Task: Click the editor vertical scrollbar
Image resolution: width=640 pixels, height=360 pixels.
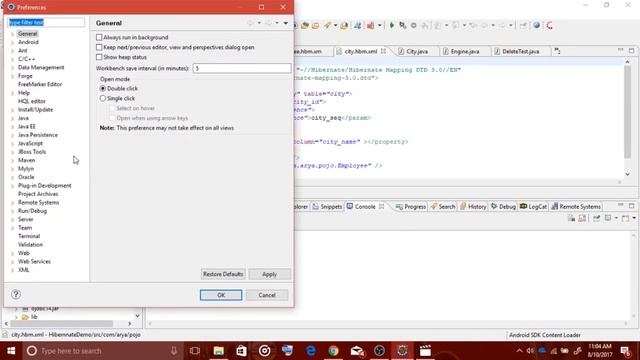Action: (x=627, y=111)
